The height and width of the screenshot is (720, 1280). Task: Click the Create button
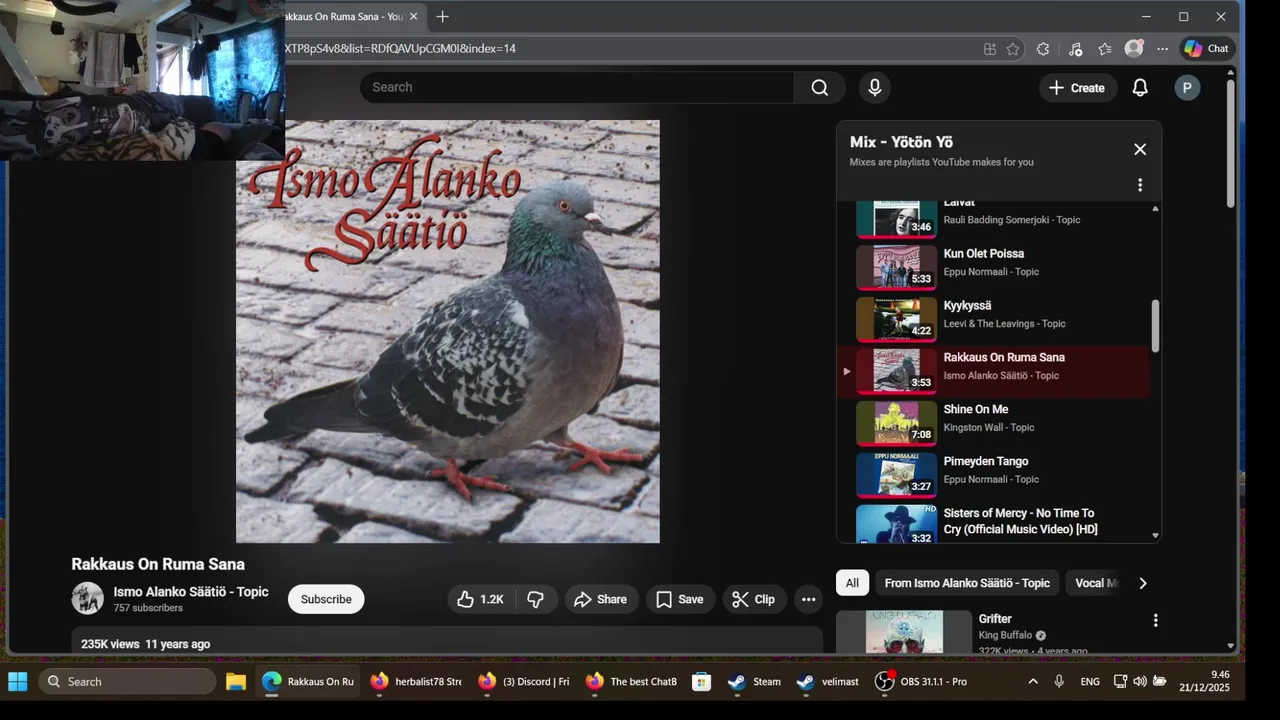(1076, 88)
